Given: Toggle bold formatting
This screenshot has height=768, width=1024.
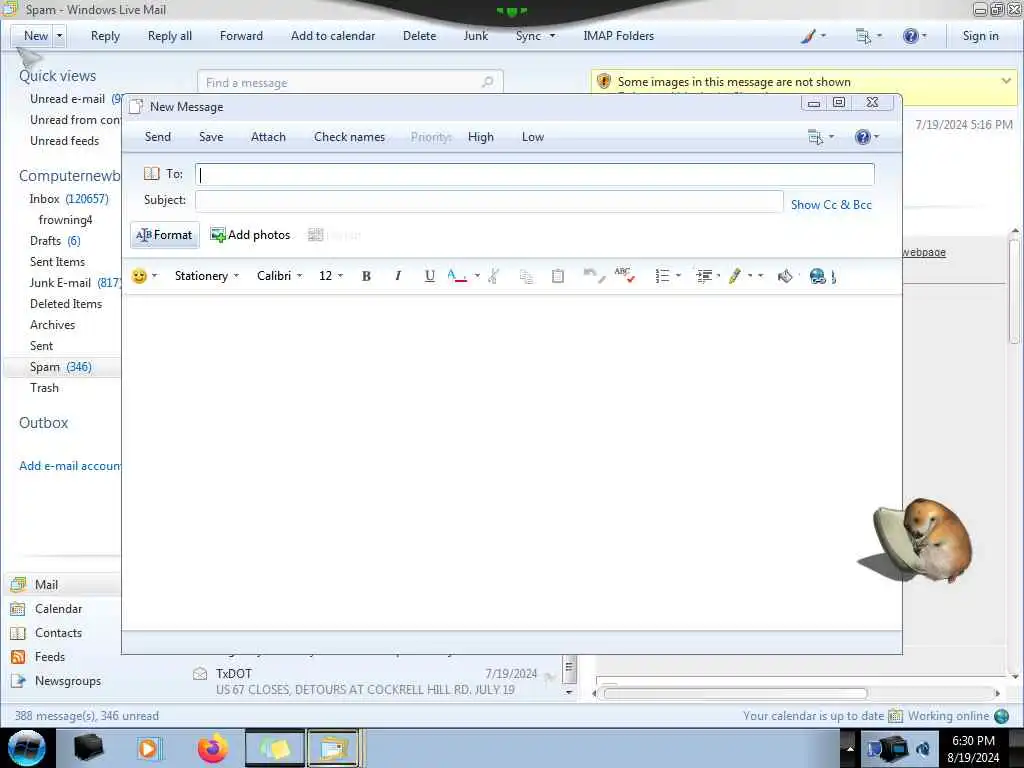Looking at the screenshot, I should [366, 276].
